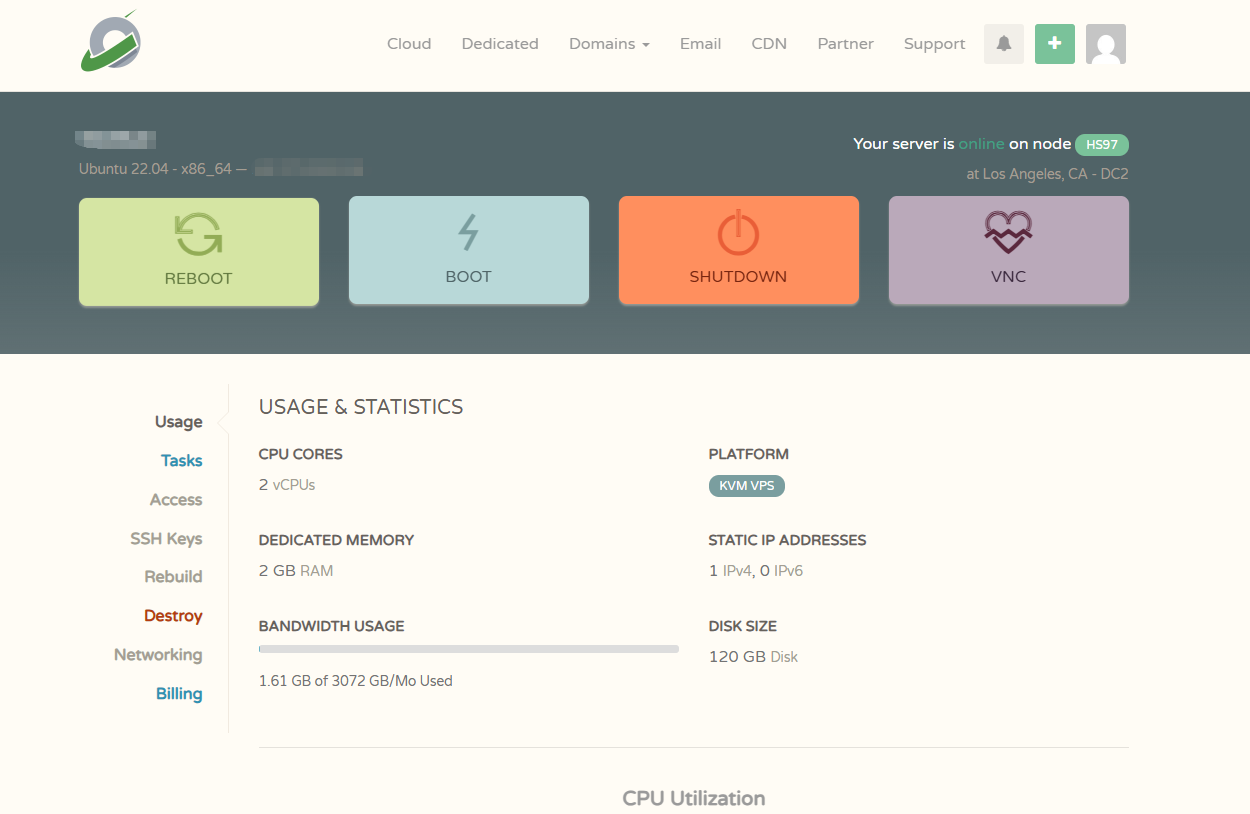The image size is (1250, 814).
Task: Open the Networking section
Action: coord(157,654)
